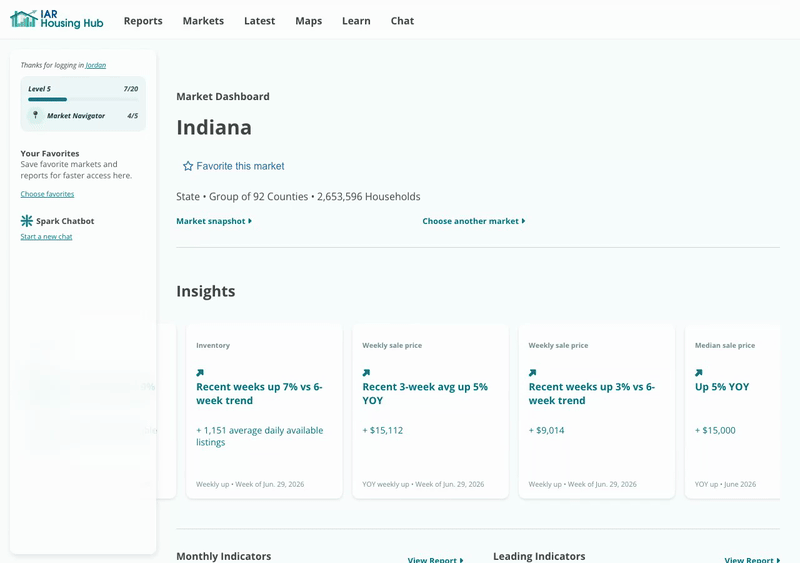Click the Indiana market title
Viewport: 800px width, 563px height.
[x=214, y=128]
